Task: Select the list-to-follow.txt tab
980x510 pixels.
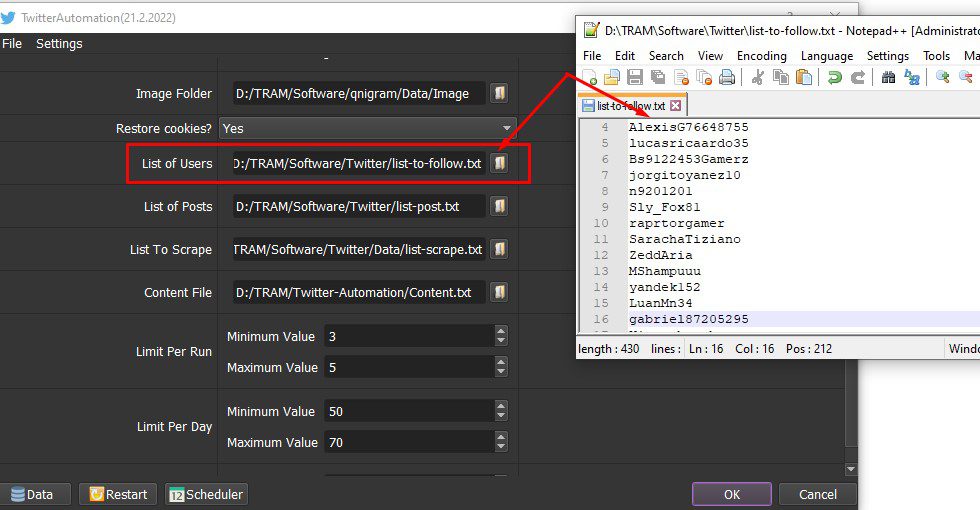Action: 631,106
